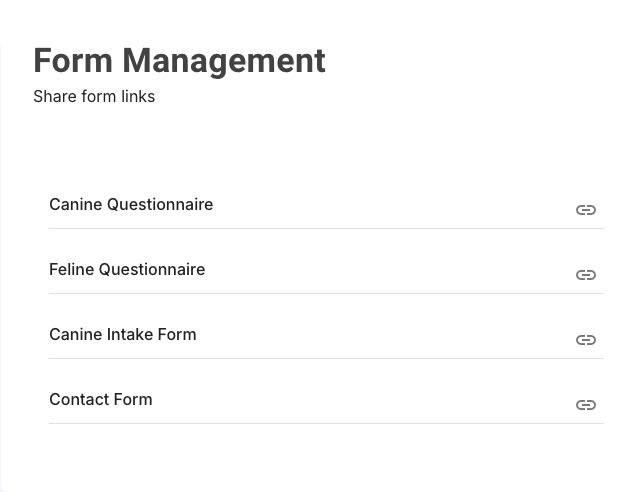The height and width of the screenshot is (492, 640).
Task: Click the Share form links subtitle
Action: (94, 96)
